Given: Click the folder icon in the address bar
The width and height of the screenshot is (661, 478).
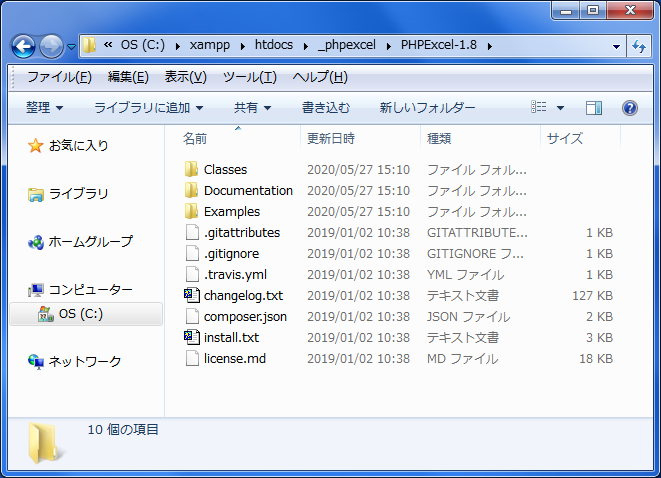Looking at the screenshot, I should (89, 45).
